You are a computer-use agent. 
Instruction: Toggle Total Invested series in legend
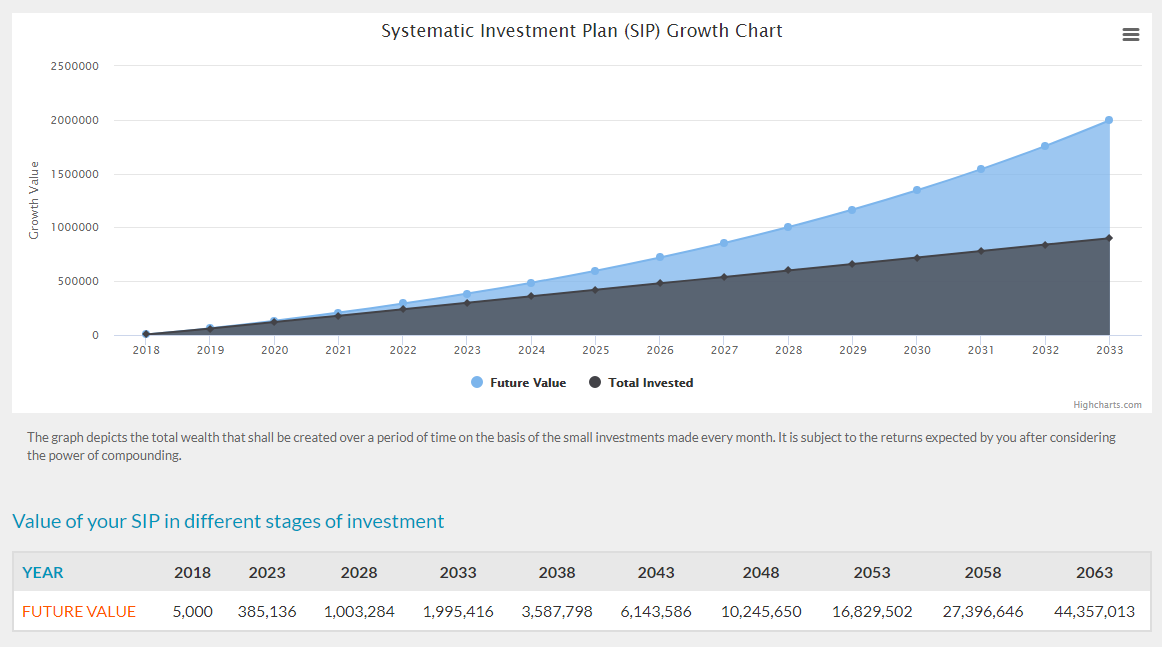650,383
